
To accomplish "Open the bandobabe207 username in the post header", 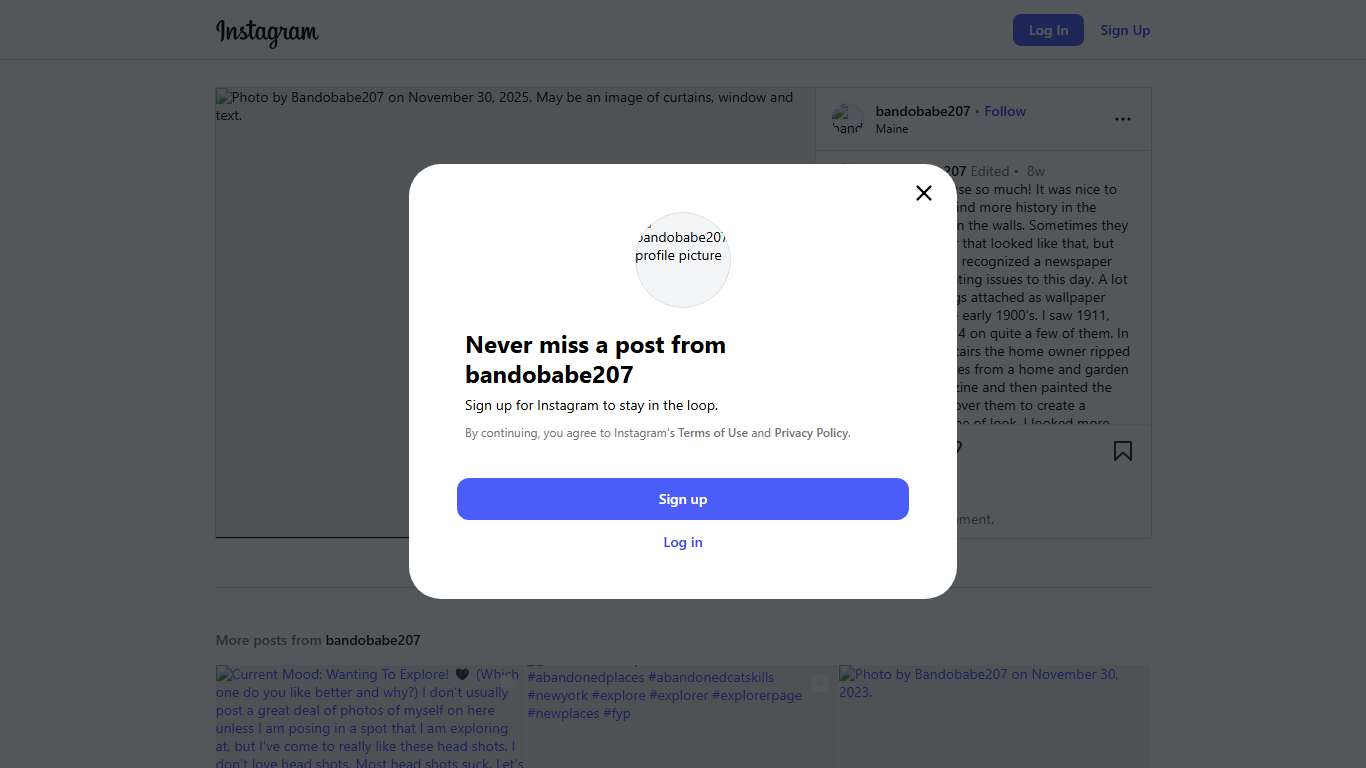I will coord(922,111).
